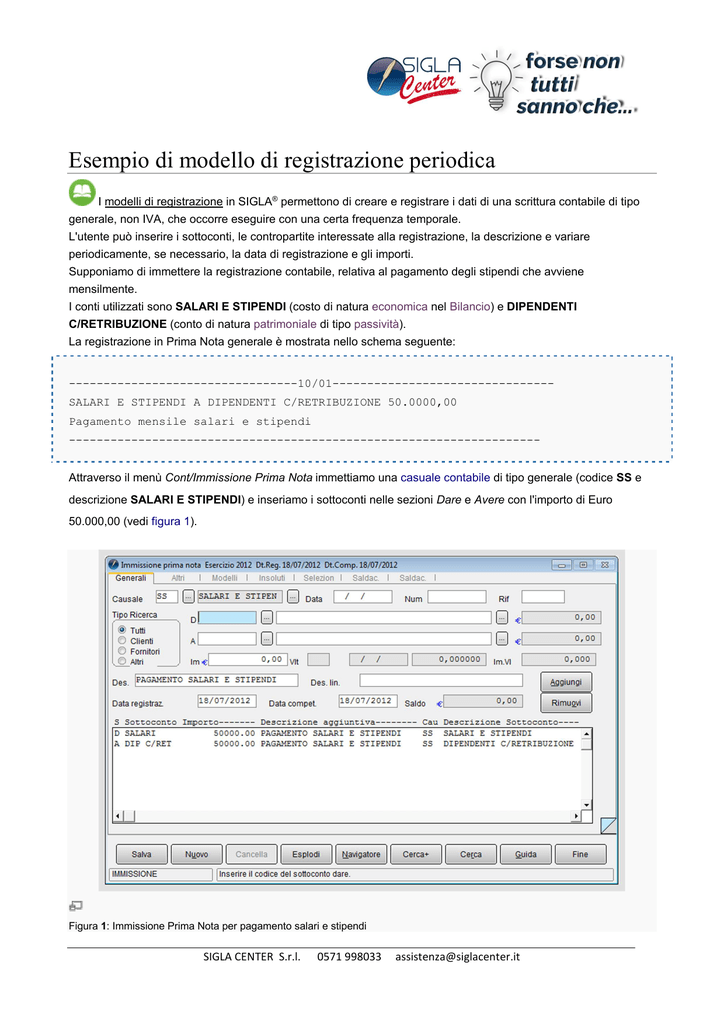Switch to the Modelli tab

tap(225, 578)
